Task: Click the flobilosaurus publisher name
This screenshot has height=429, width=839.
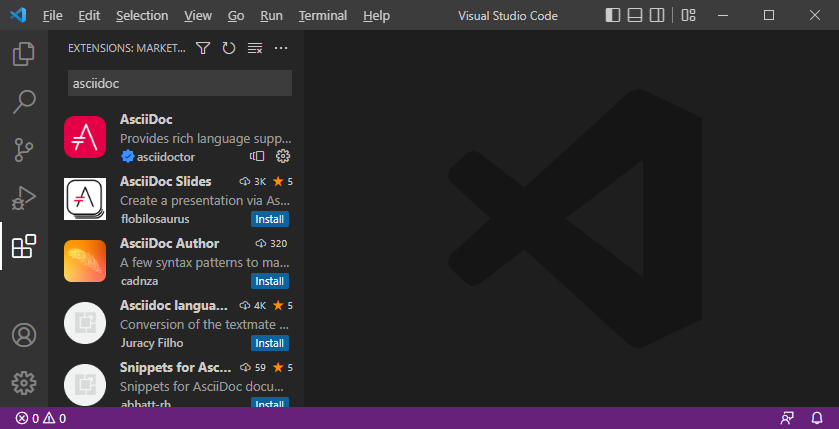Action: pyautogui.click(x=155, y=219)
